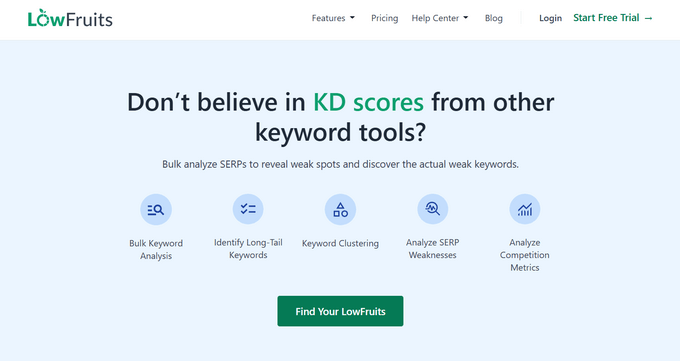The image size is (680, 361).
Task: Expand the Features dropdown menu
Action: 333,18
